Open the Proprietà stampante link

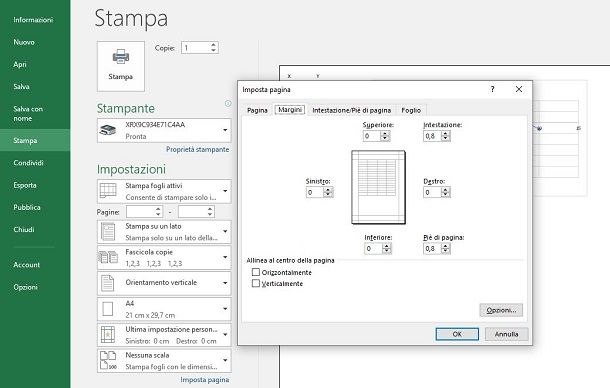pos(198,149)
